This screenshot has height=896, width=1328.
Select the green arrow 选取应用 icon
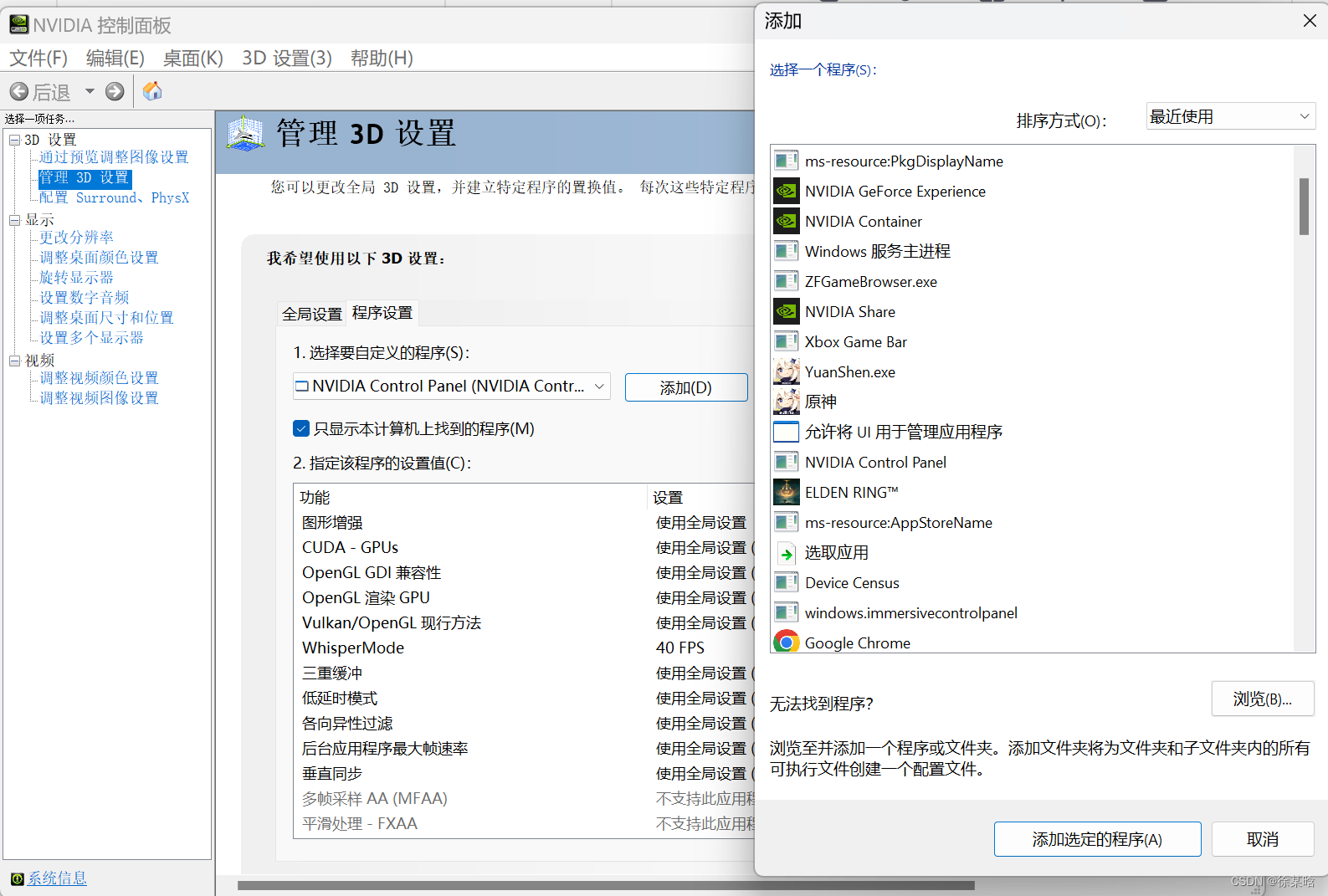pos(786,552)
